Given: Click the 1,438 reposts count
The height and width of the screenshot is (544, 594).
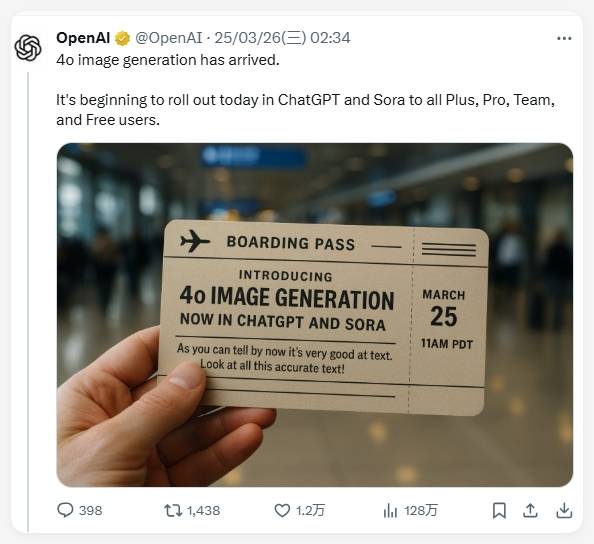Looking at the screenshot, I should 203,510.
